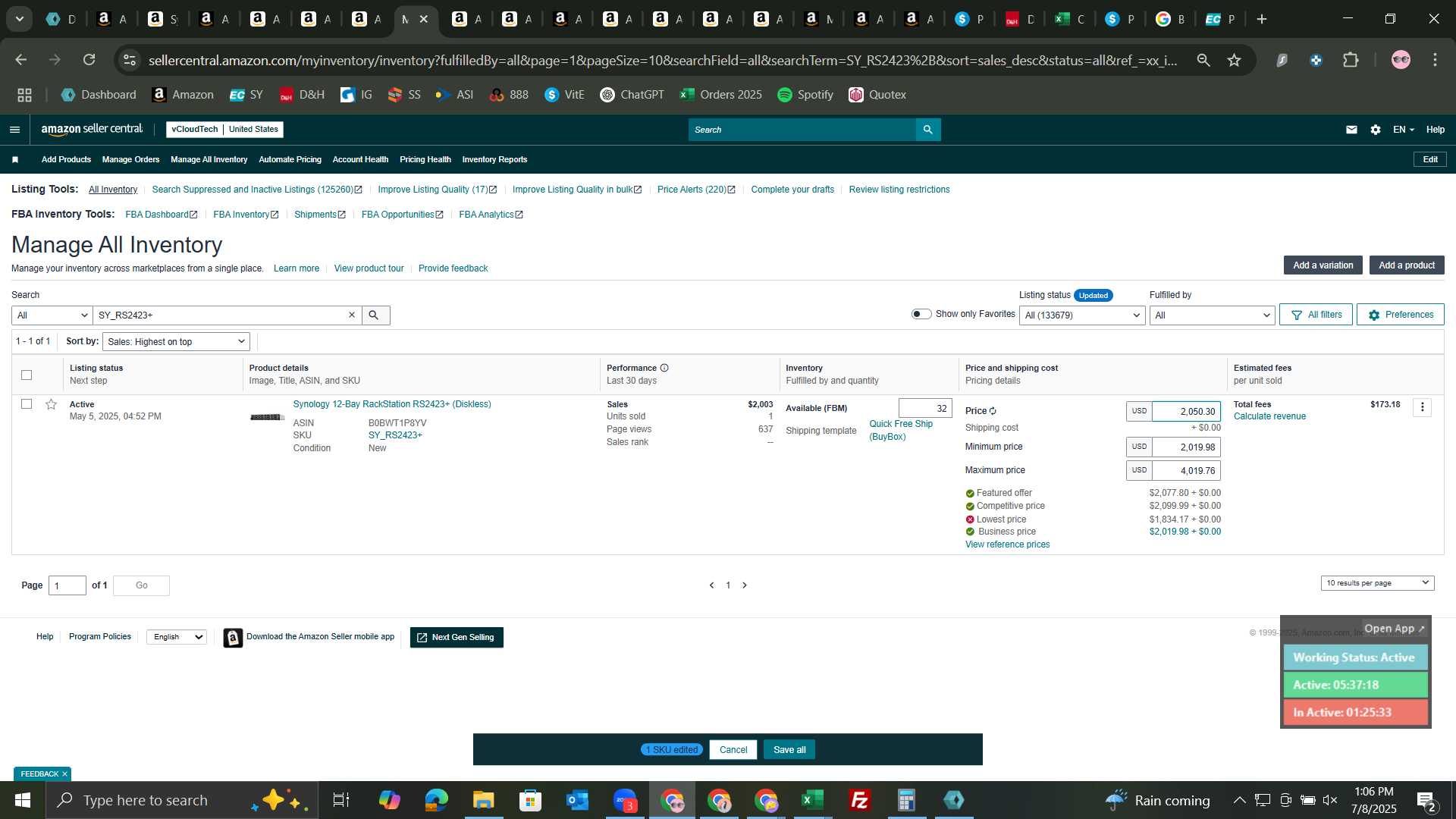The height and width of the screenshot is (819, 1456).
Task: Click the Available quantity field
Action: [925, 408]
